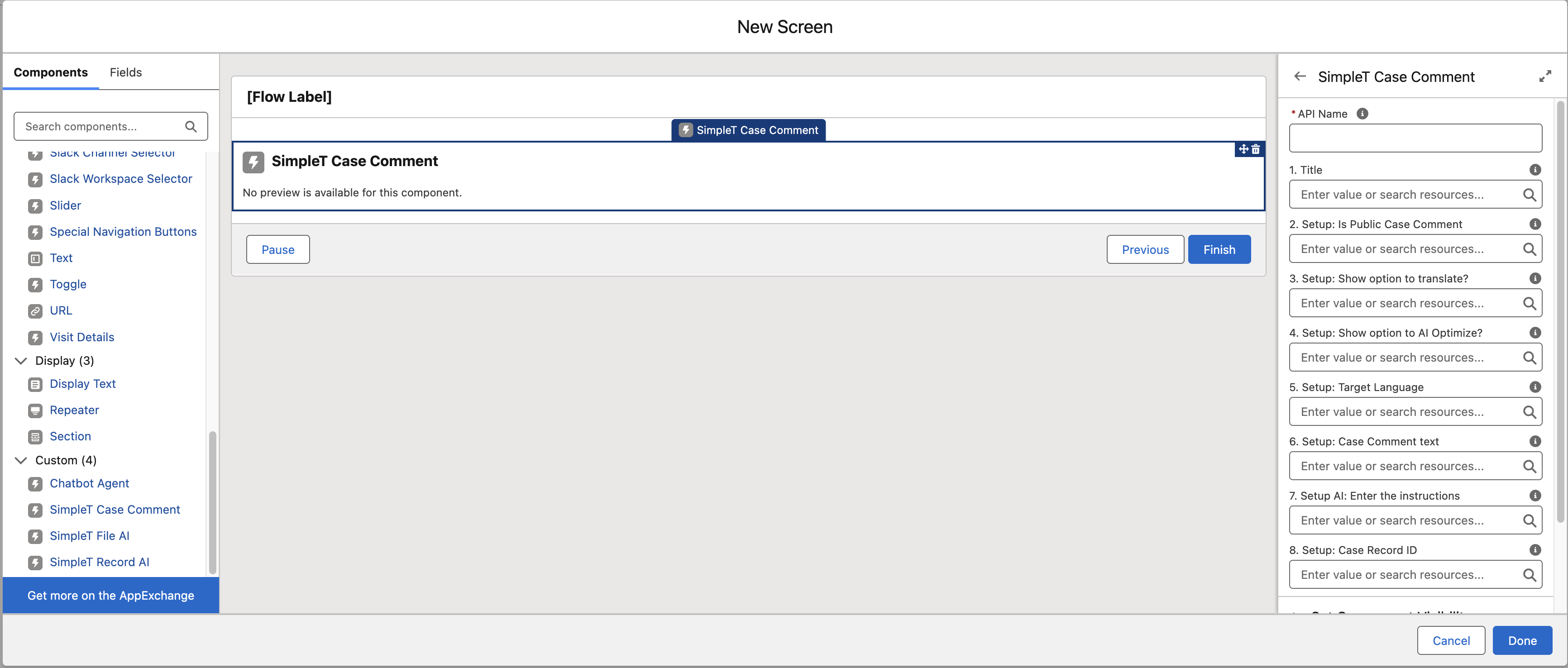Click the info icon for Enter the instructions
1568x668 pixels.
coord(1535,495)
